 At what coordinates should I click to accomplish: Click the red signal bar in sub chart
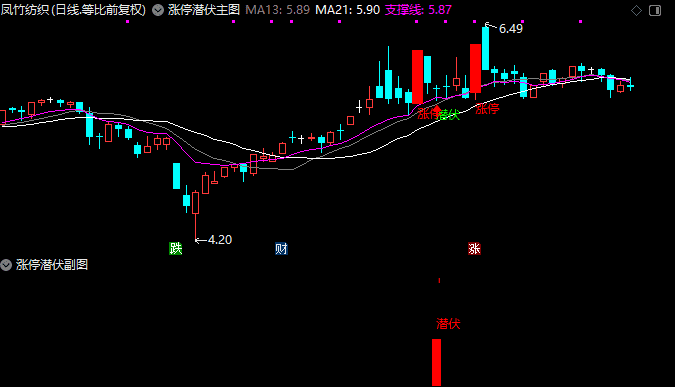tap(437, 362)
